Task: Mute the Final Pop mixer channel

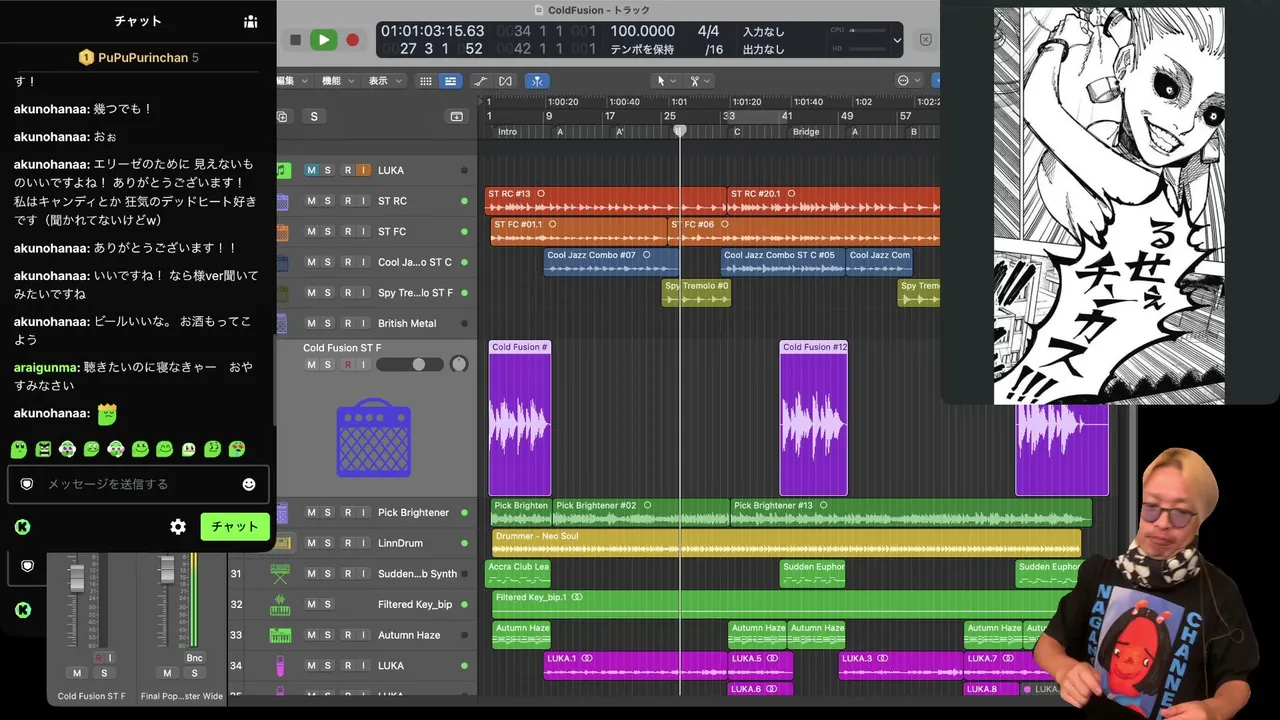Action: point(167,673)
